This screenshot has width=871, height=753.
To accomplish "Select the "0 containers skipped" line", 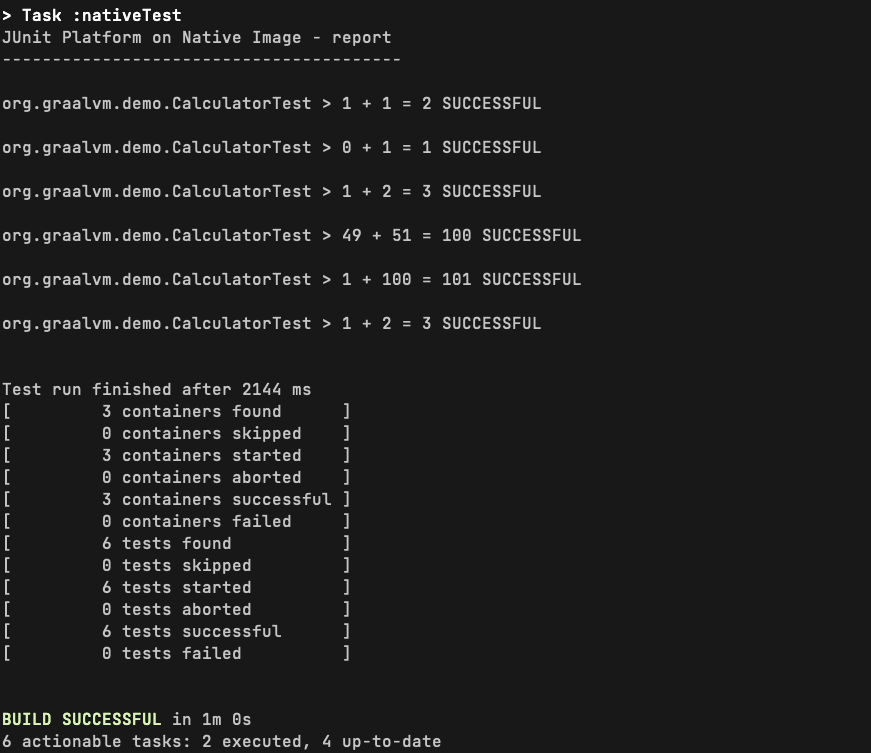I will coord(201,433).
